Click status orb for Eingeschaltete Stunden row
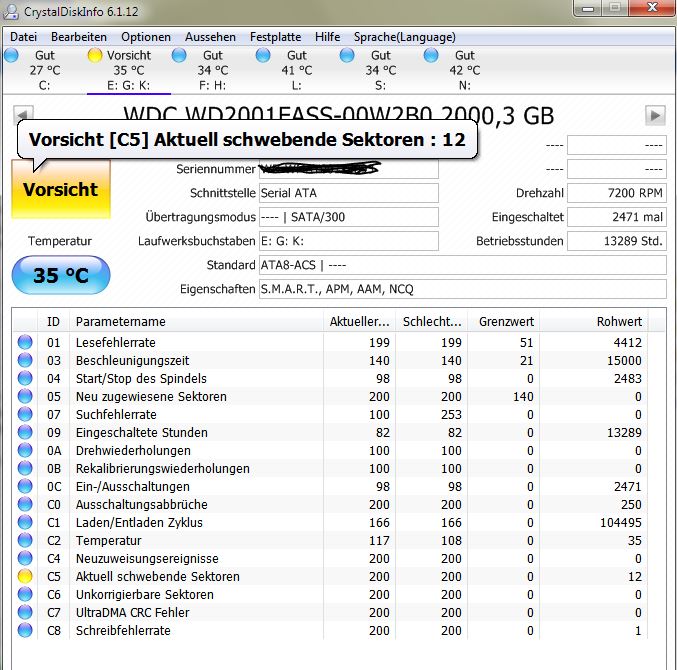Viewport: 677px width, 670px height. [x=25, y=432]
